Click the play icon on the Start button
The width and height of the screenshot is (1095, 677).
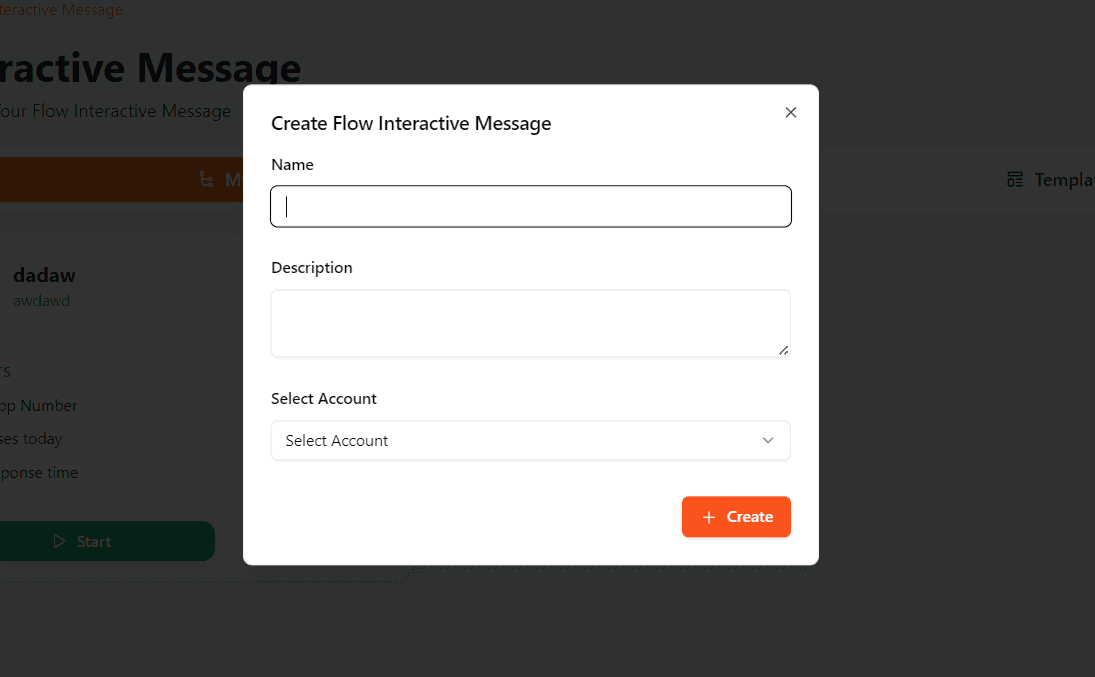pyautogui.click(x=59, y=541)
